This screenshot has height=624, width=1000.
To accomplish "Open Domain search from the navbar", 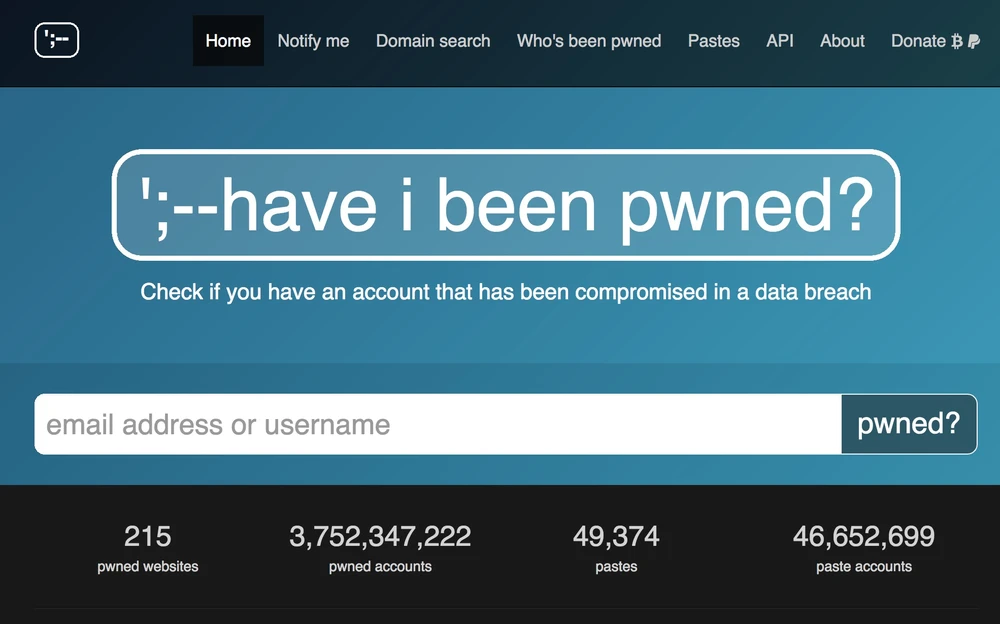I will tap(433, 41).
